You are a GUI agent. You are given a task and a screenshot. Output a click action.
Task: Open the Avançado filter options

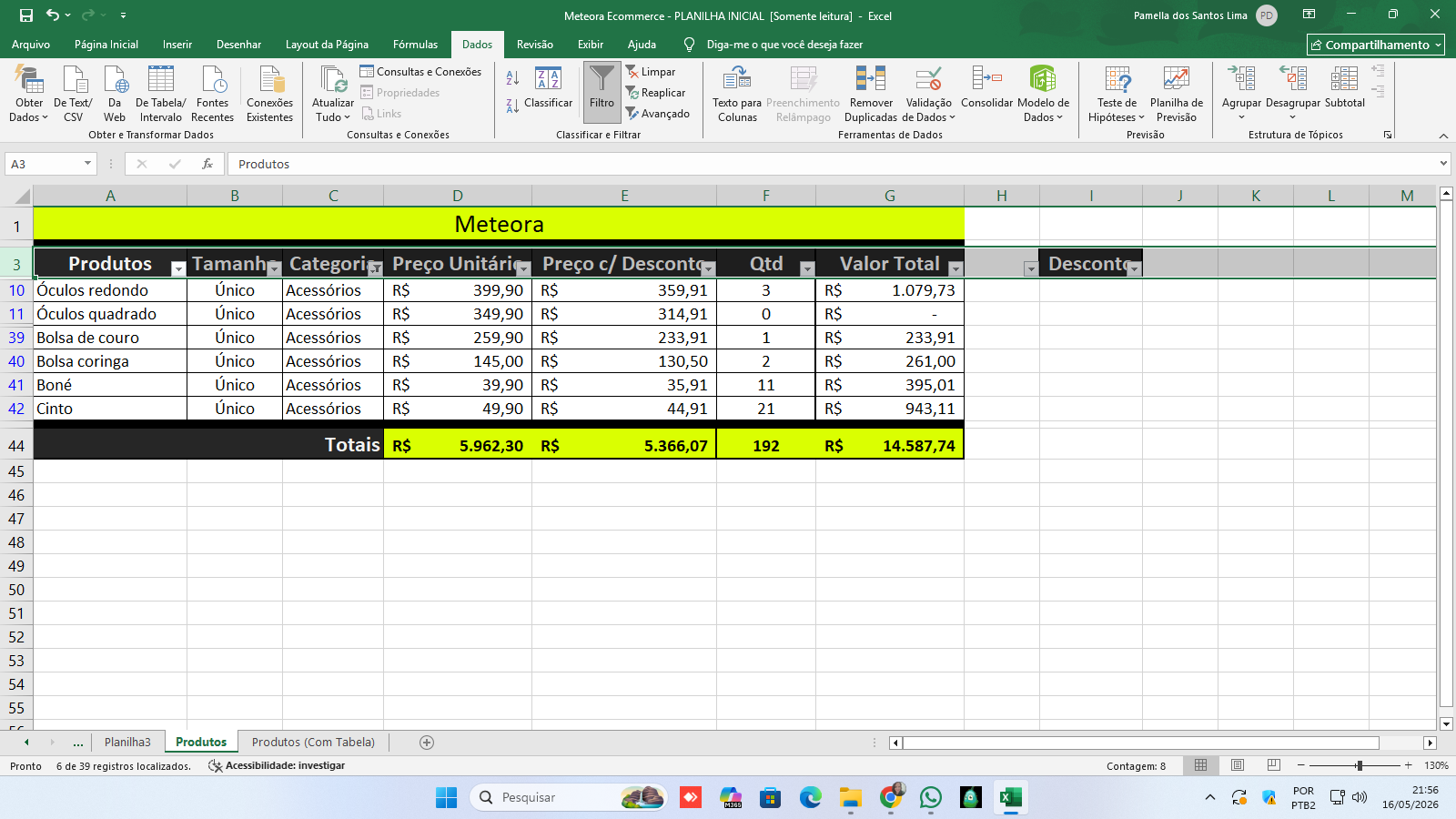pos(658,114)
